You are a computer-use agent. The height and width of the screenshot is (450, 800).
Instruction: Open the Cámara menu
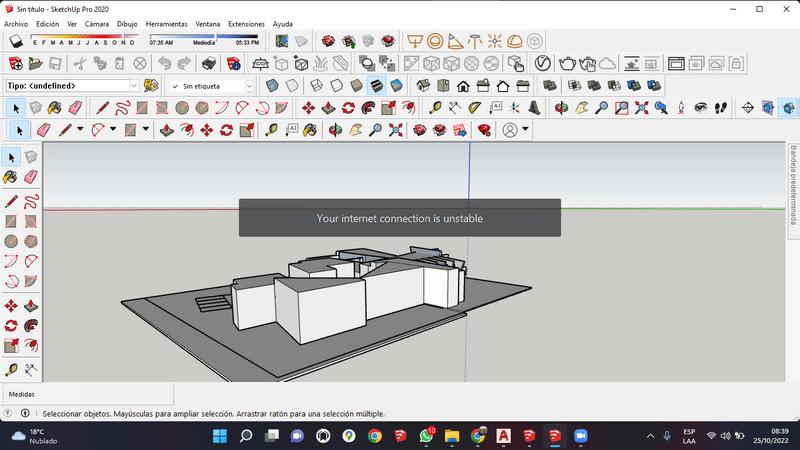coord(97,23)
